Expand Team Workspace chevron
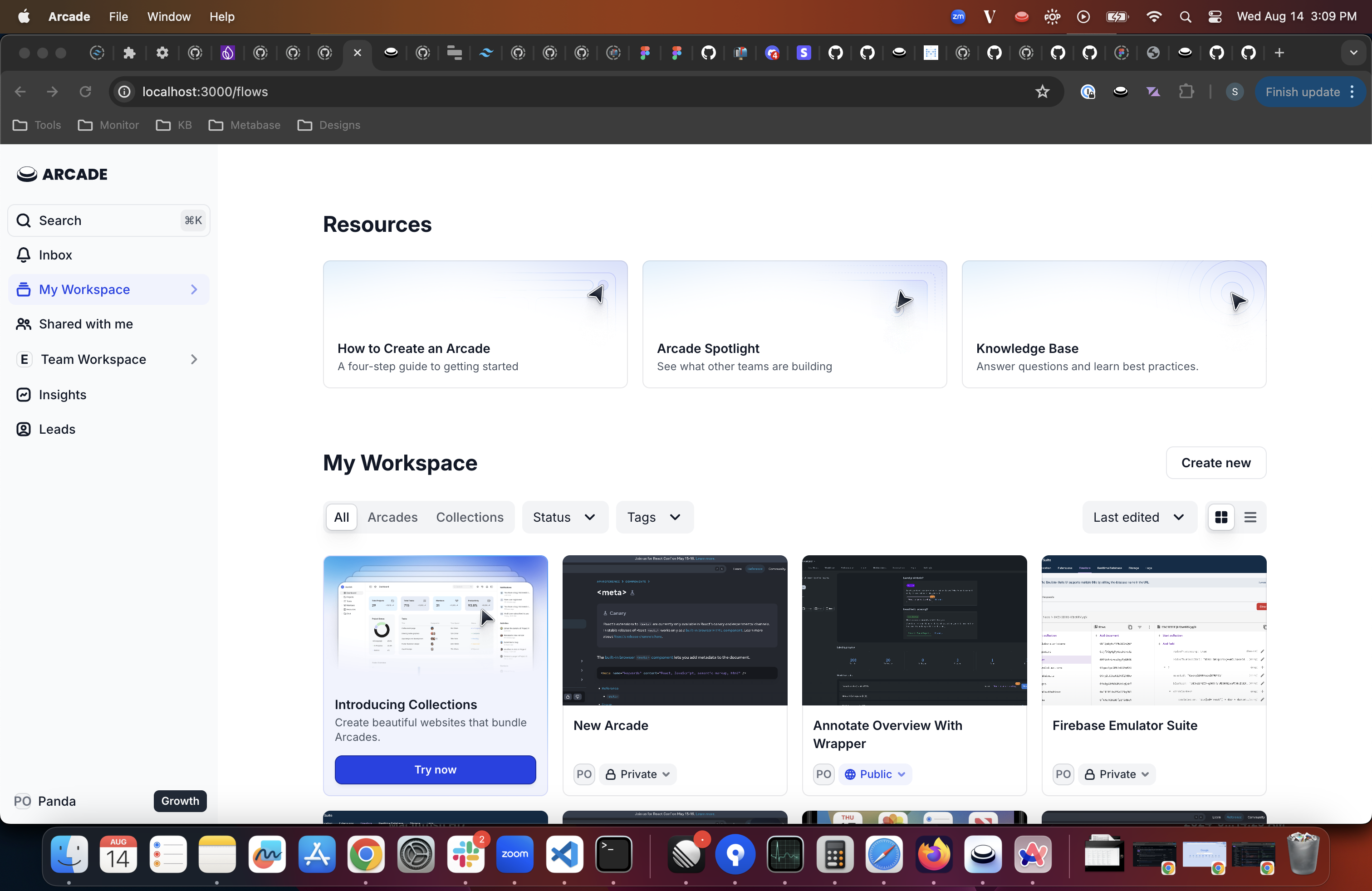 tap(194, 359)
